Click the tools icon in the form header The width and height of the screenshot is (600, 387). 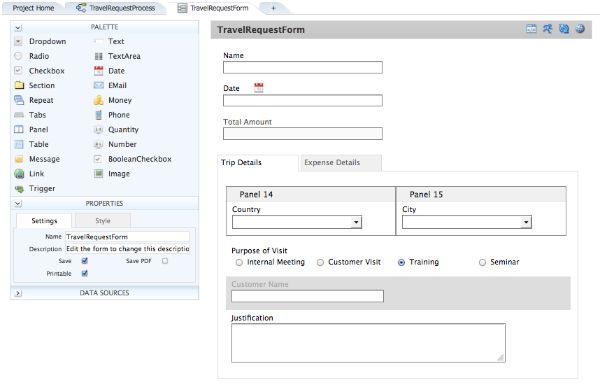pos(547,29)
